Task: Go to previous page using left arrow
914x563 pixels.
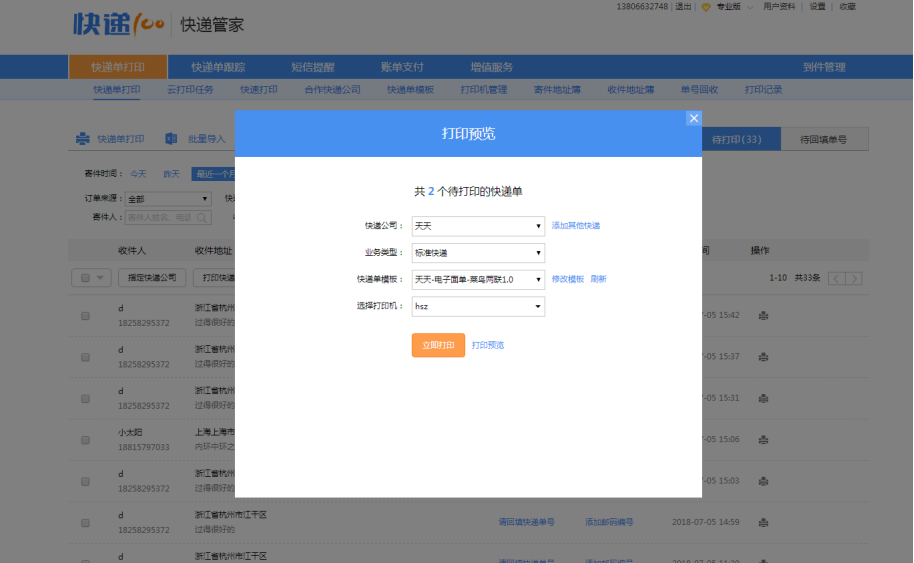Action: point(837,278)
